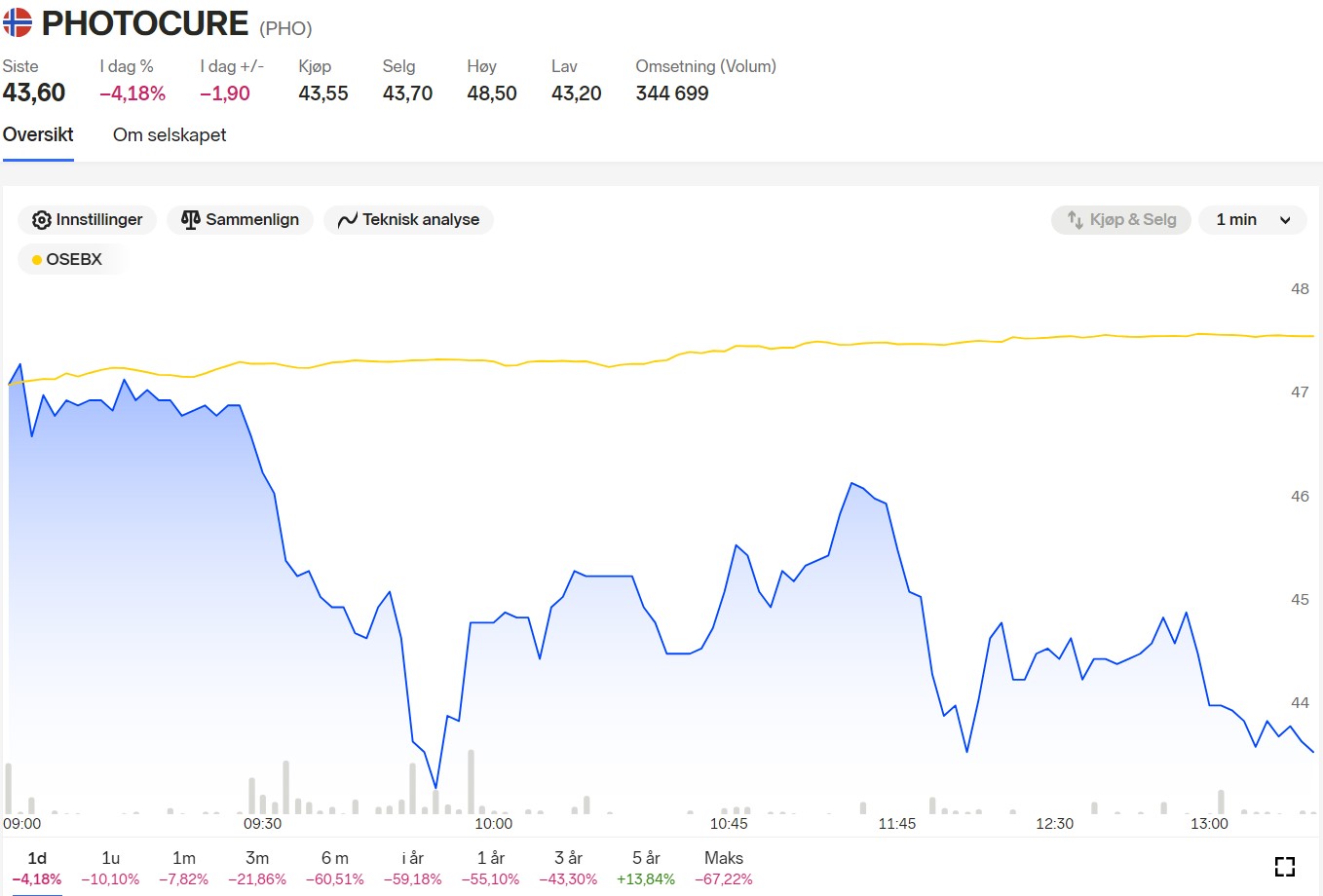Click the Norwegian flag icon beside PHOTOCURE

(17, 22)
